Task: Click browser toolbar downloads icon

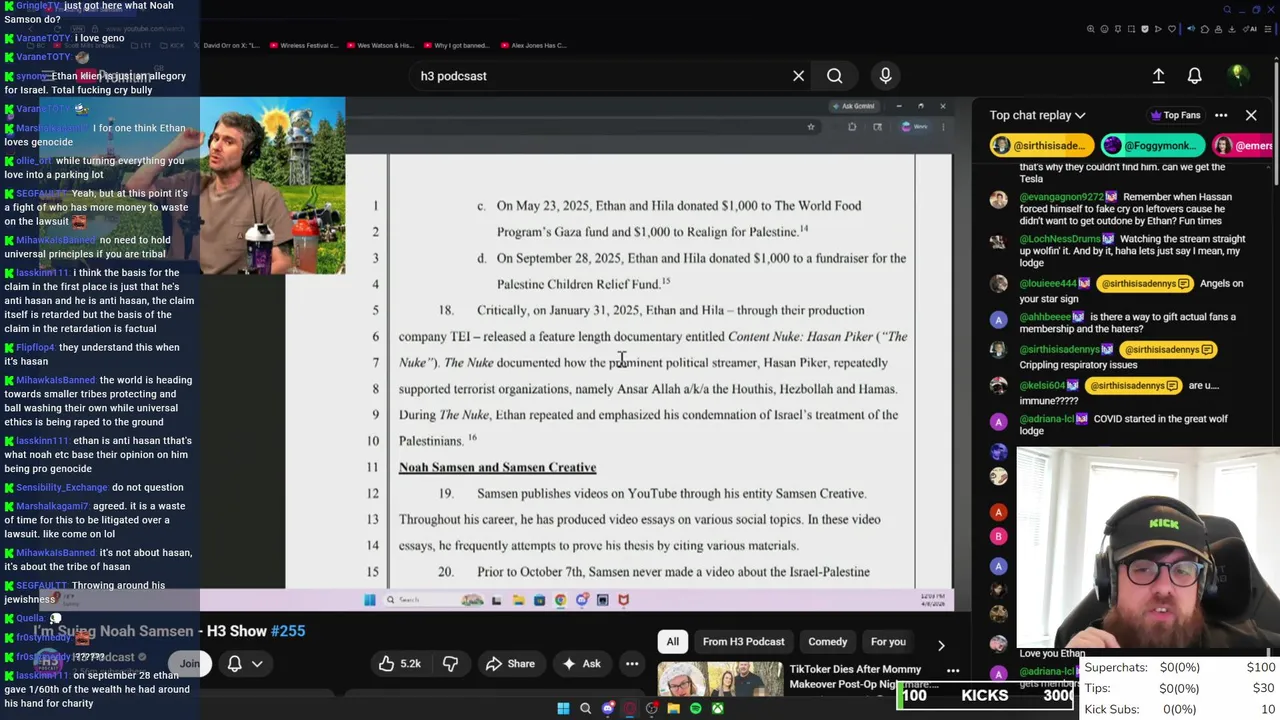Action: 1232,29
